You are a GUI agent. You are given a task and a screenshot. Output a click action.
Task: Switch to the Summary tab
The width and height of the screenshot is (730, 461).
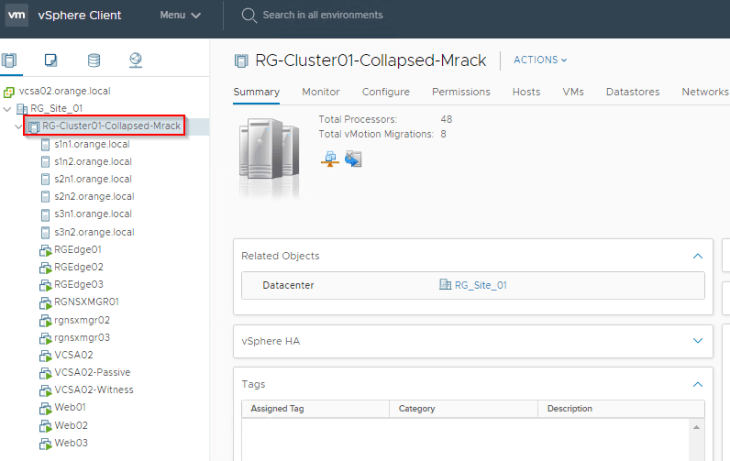point(257,92)
